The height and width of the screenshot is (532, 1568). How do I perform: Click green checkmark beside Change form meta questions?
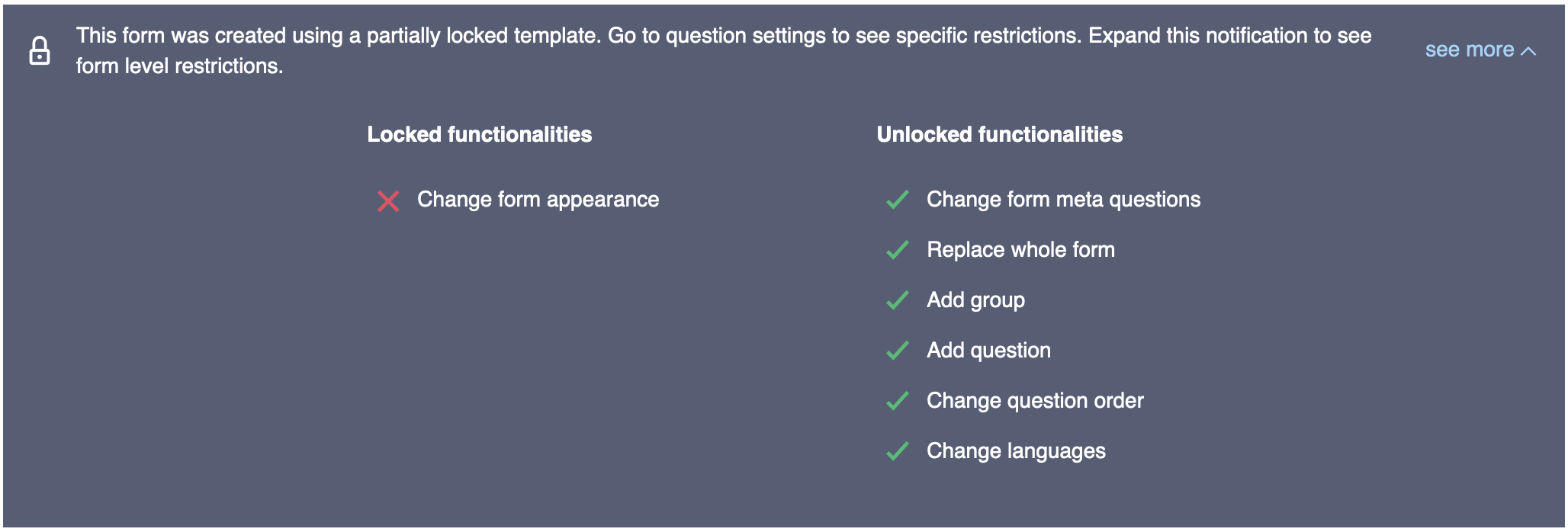898,200
